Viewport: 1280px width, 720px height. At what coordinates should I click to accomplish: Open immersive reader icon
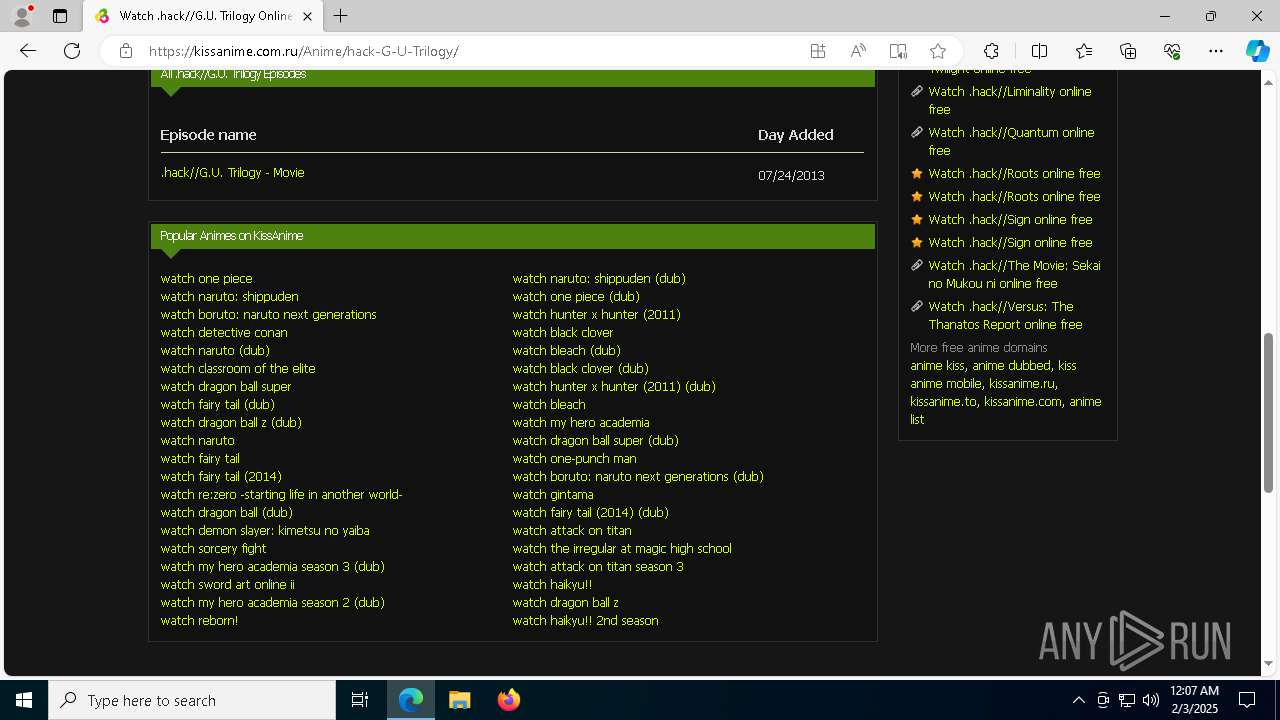898,51
